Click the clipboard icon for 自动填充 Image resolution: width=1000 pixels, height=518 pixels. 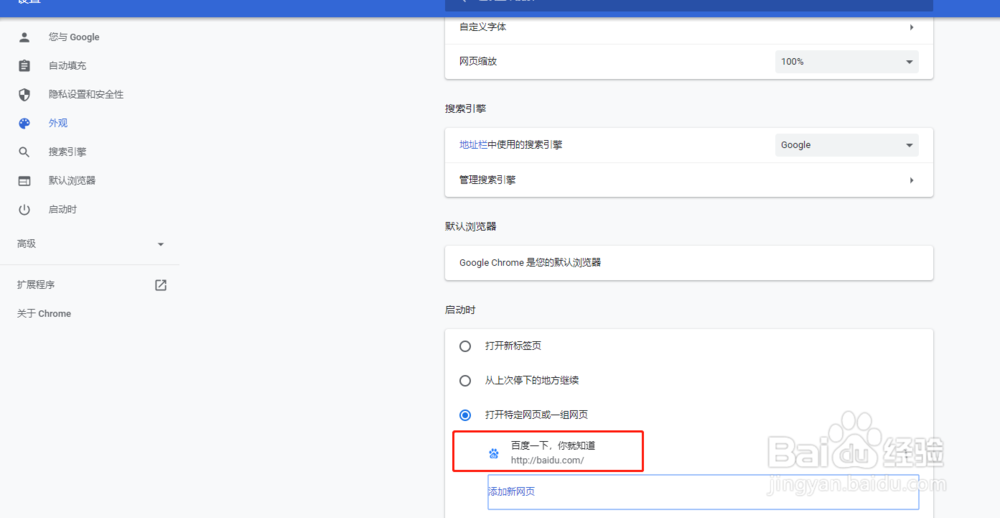[x=24, y=66]
